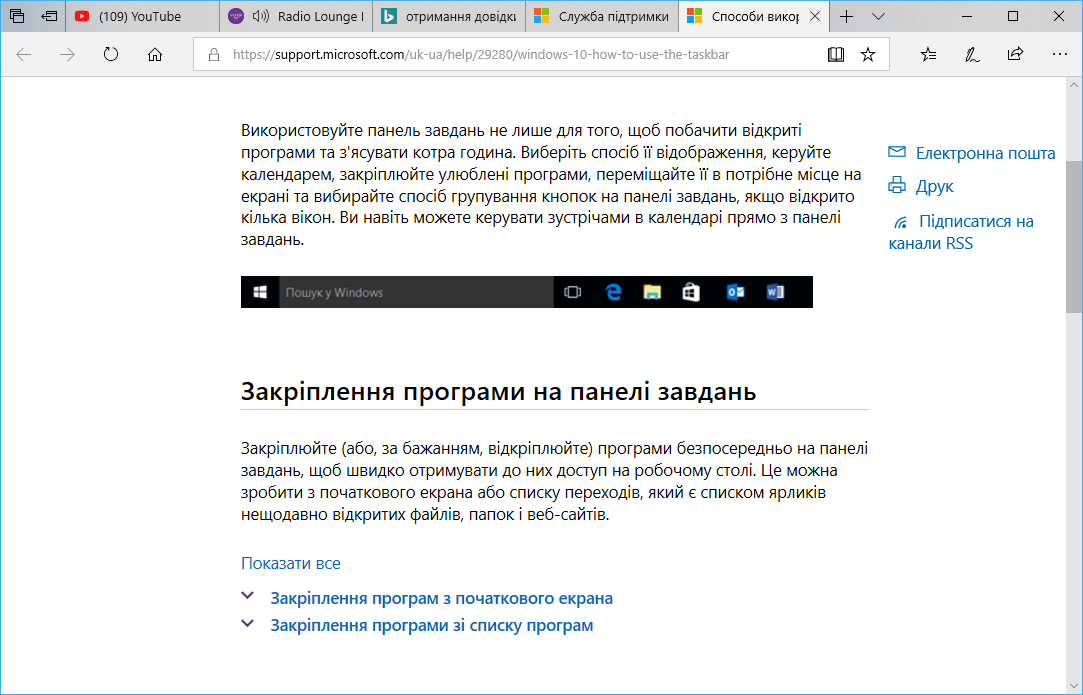Set these tabs aside icon

coord(49,16)
